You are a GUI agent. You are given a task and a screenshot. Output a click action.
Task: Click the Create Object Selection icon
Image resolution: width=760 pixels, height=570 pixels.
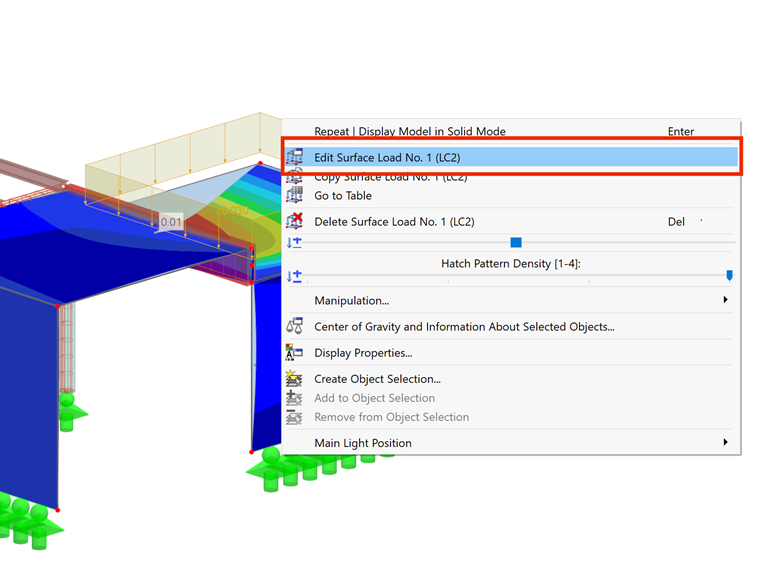coord(294,379)
